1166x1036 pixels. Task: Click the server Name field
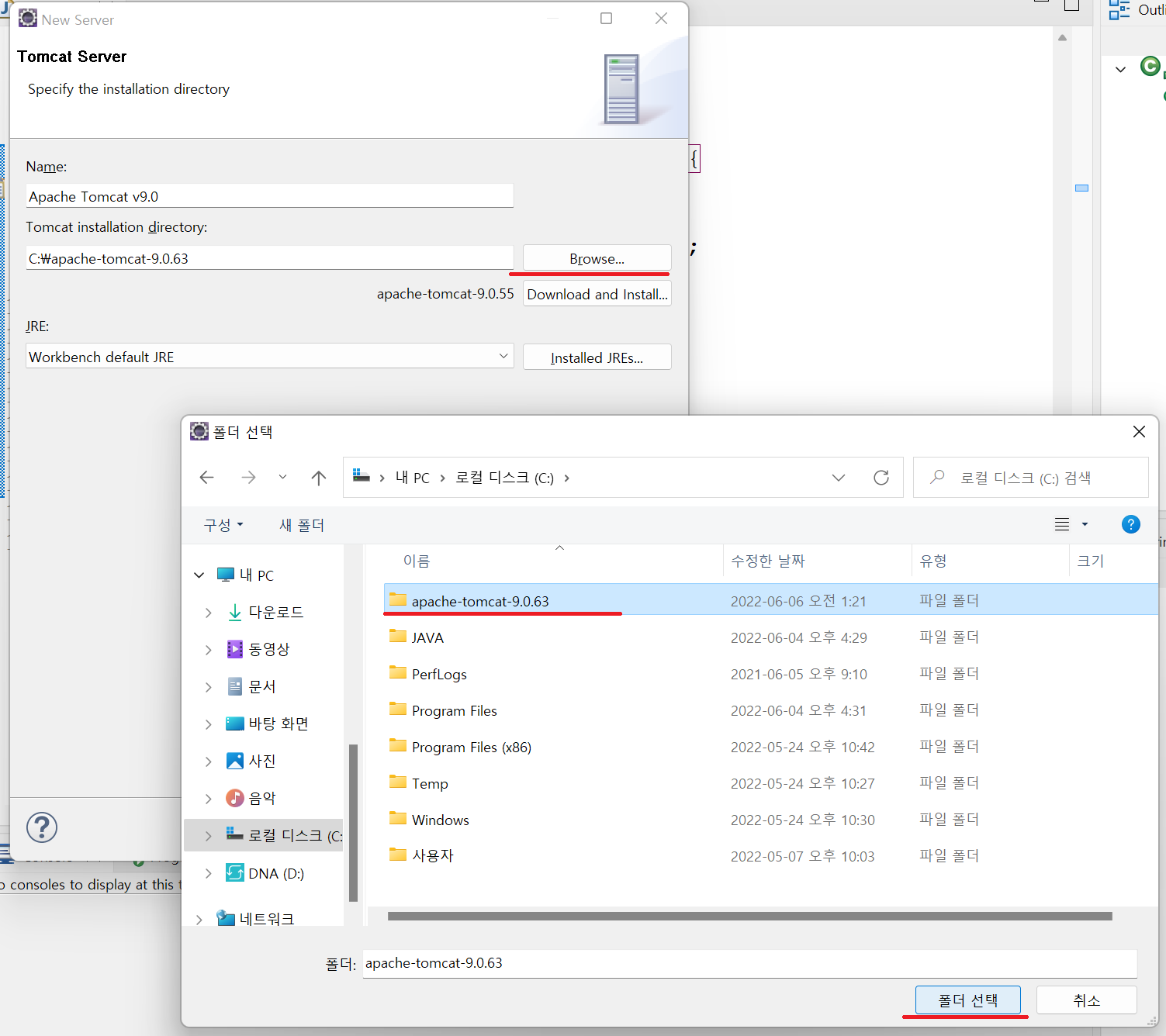[269, 196]
